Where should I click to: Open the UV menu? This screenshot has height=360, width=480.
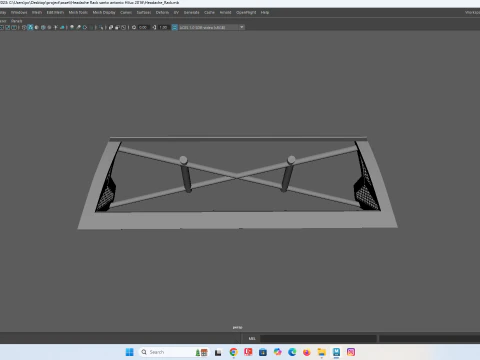tap(176, 12)
